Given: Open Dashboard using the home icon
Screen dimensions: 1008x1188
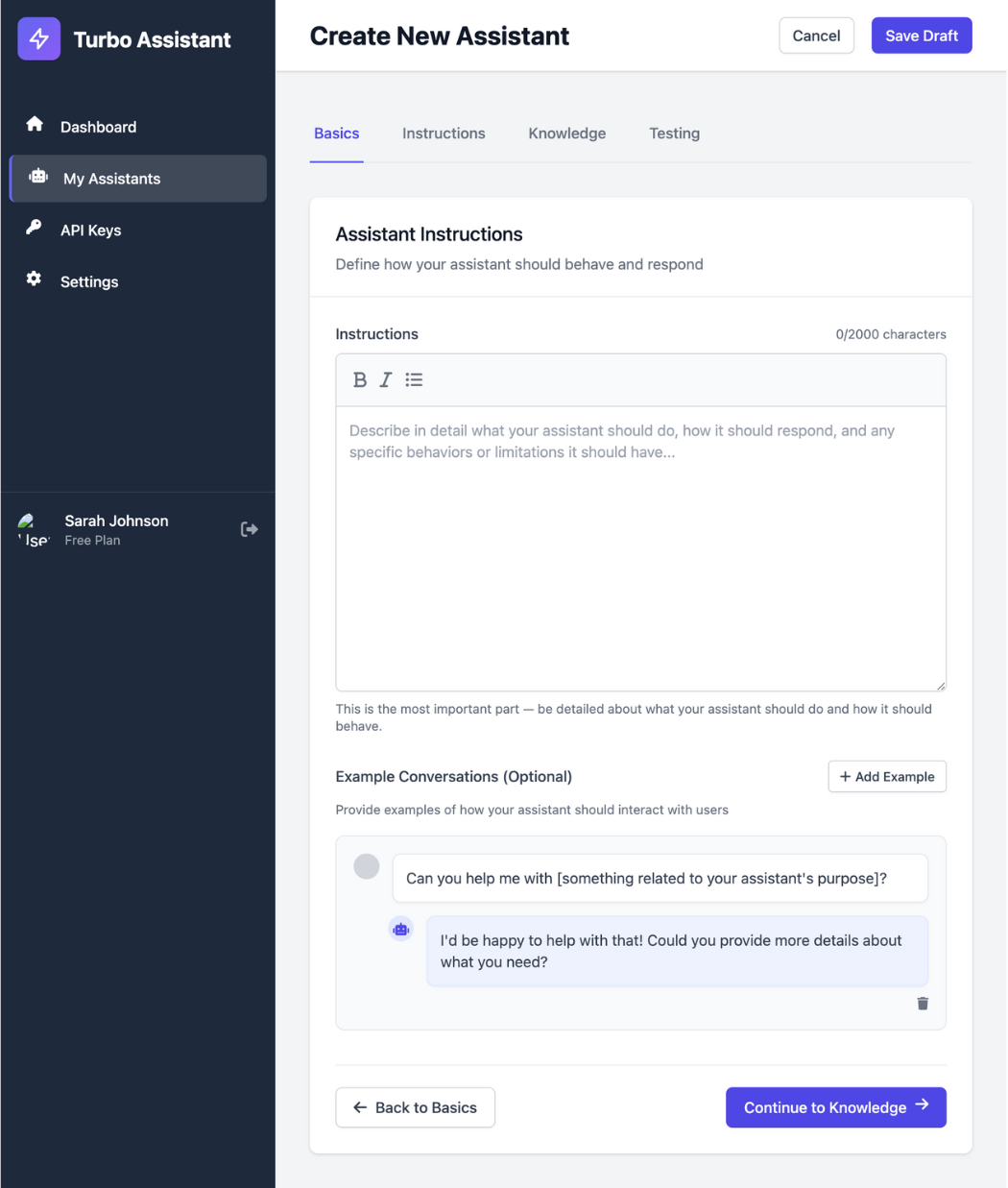Looking at the screenshot, I should 35,124.
